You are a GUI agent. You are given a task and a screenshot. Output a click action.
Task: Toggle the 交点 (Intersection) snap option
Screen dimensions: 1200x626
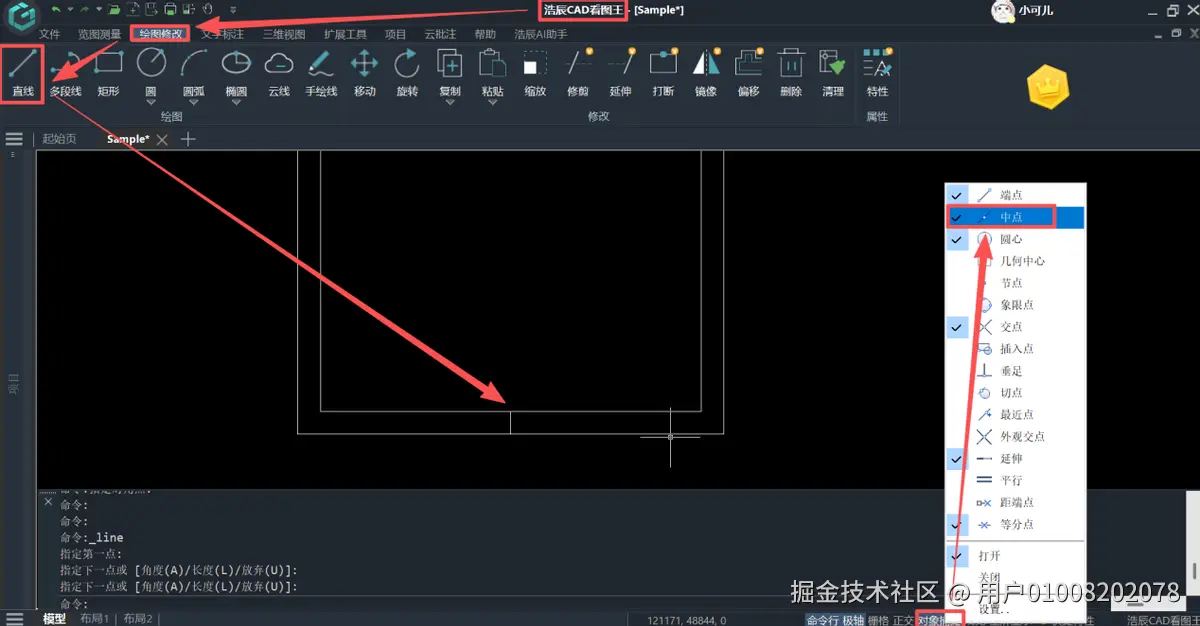tap(1015, 327)
